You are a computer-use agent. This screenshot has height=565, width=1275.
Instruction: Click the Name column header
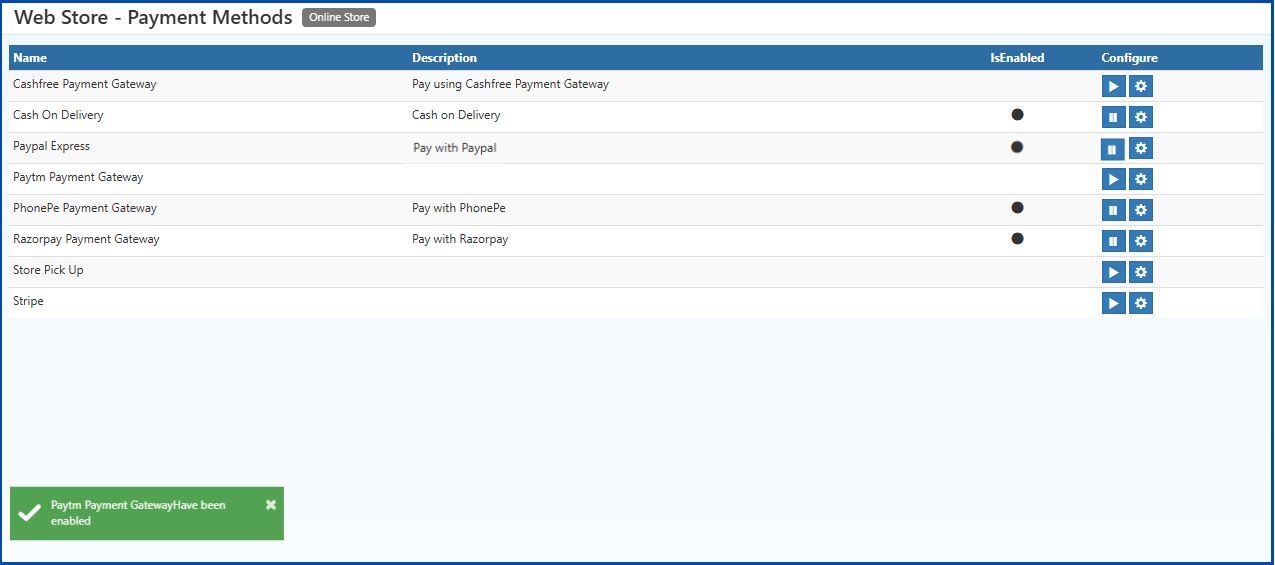pos(30,58)
